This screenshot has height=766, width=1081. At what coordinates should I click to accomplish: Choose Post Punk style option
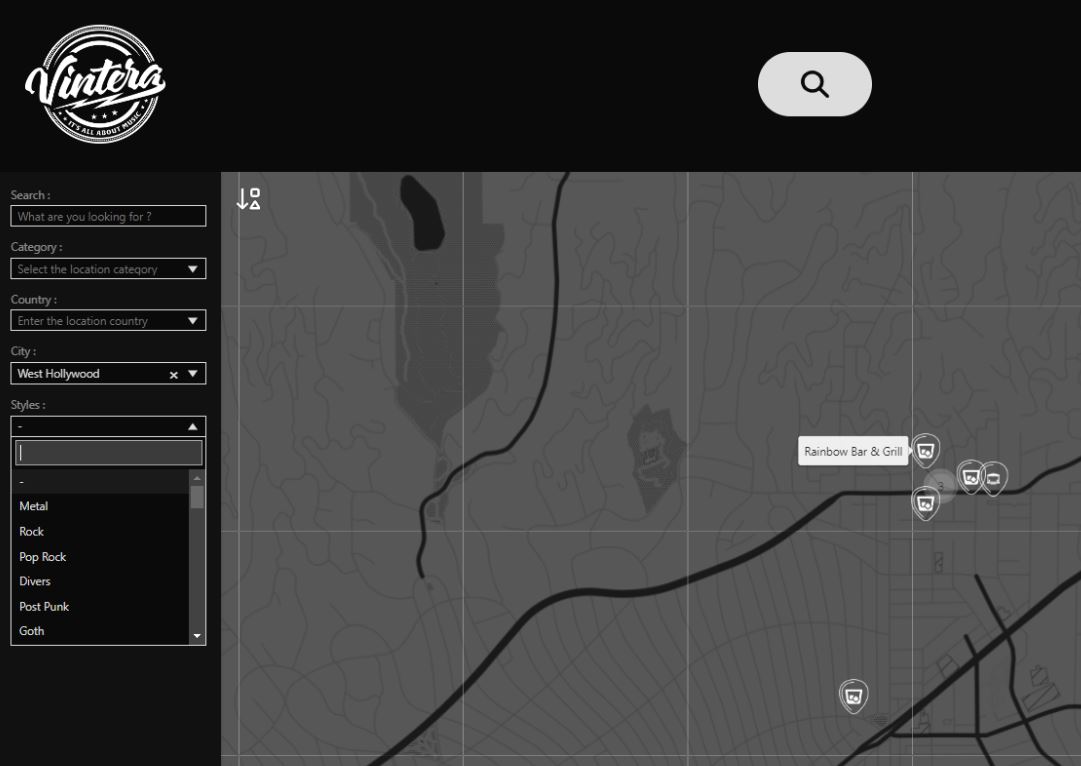(44, 607)
